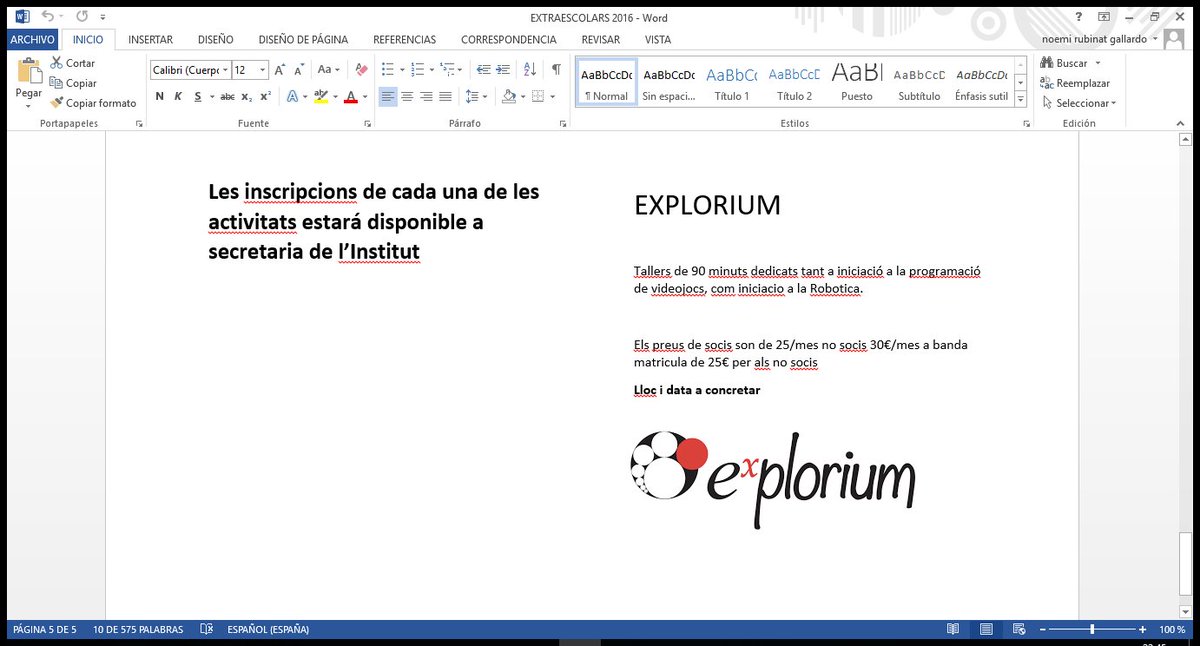
Task: Select the Copiar formato paintbrush
Action: (x=93, y=103)
